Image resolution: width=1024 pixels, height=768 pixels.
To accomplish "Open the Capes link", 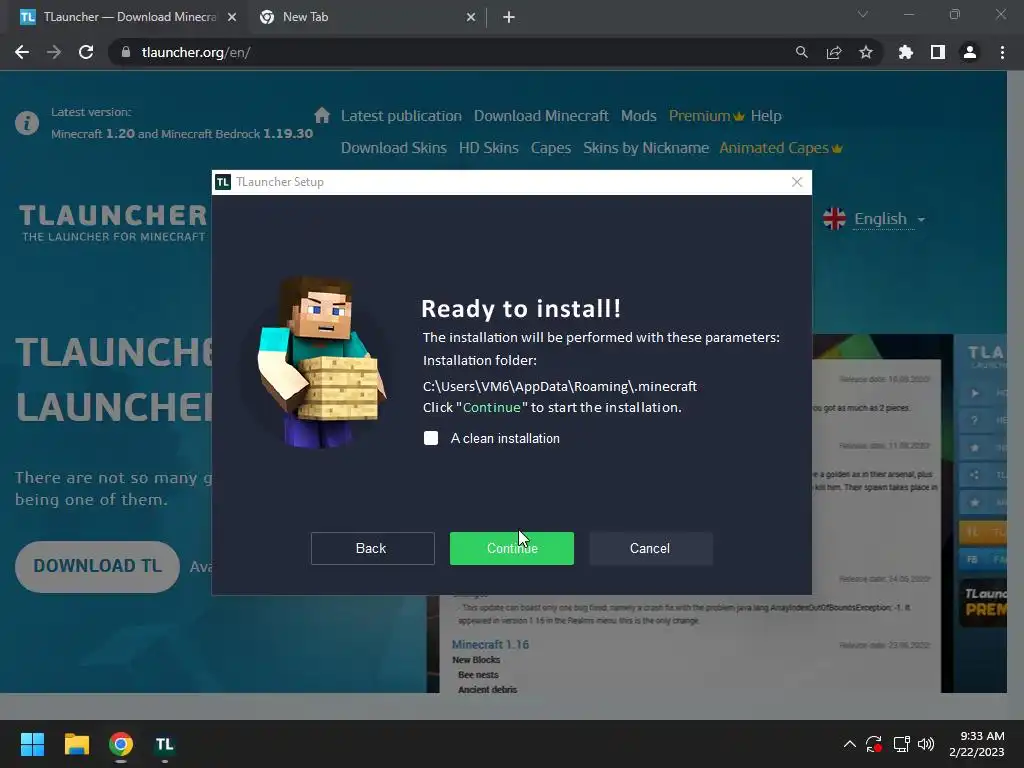I will click(551, 148).
